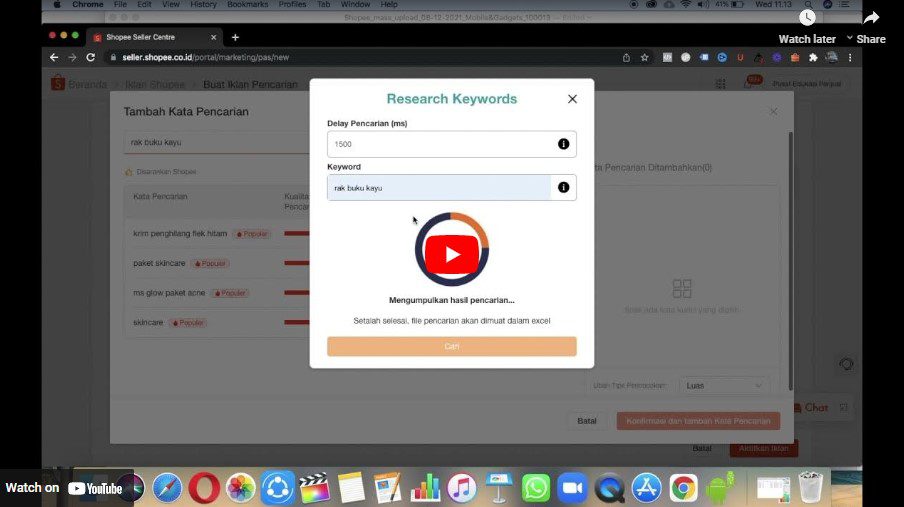Click Chrome's forward arrow
Viewport: 904px width, 507px height.
tap(72, 58)
